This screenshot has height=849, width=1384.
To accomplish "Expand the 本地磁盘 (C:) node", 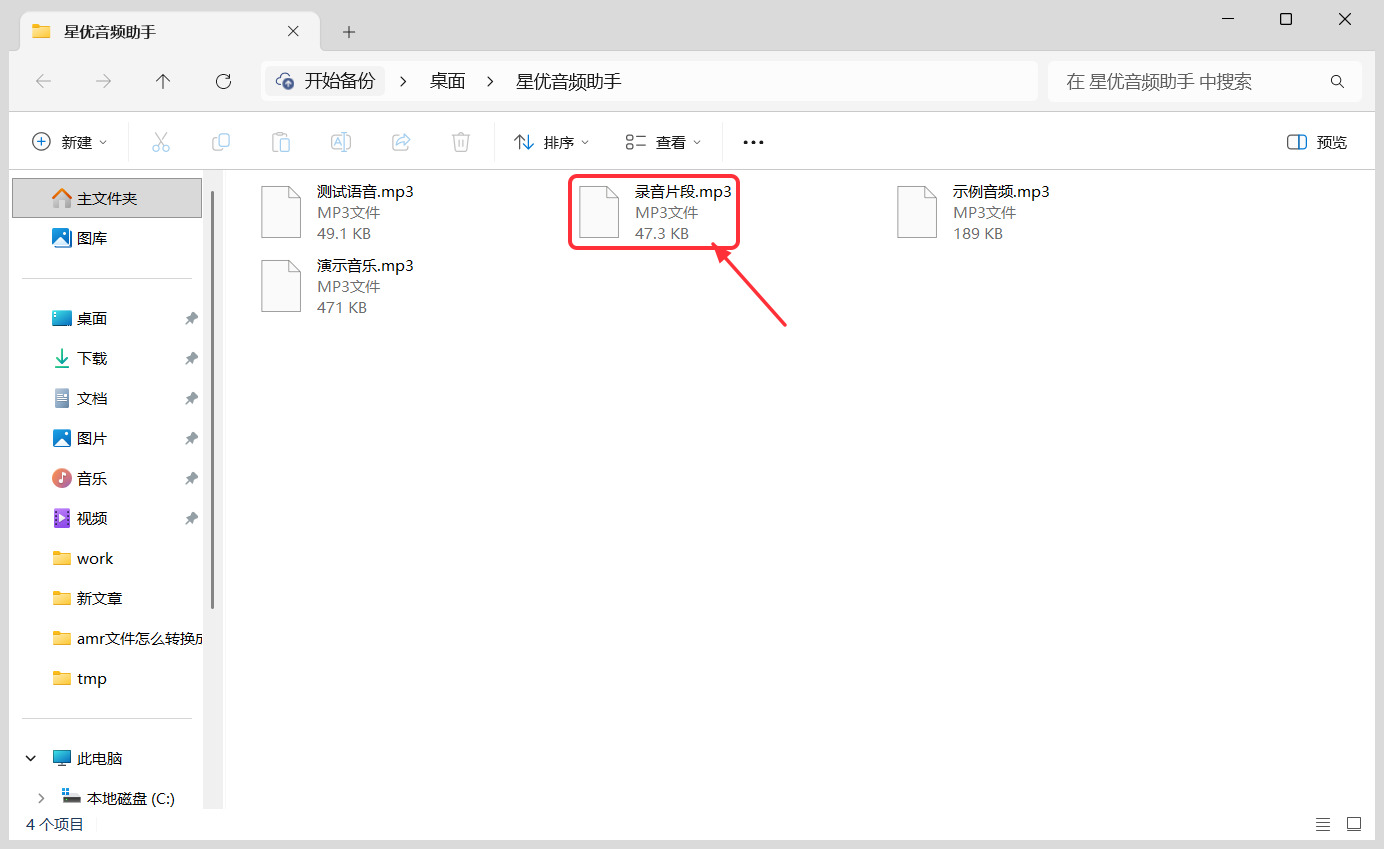I will click(41, 798).
